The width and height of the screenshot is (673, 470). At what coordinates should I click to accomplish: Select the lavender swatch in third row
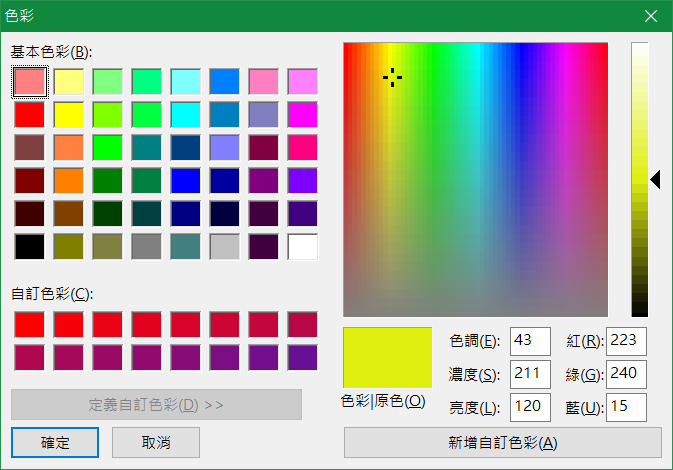click(224, 148)
